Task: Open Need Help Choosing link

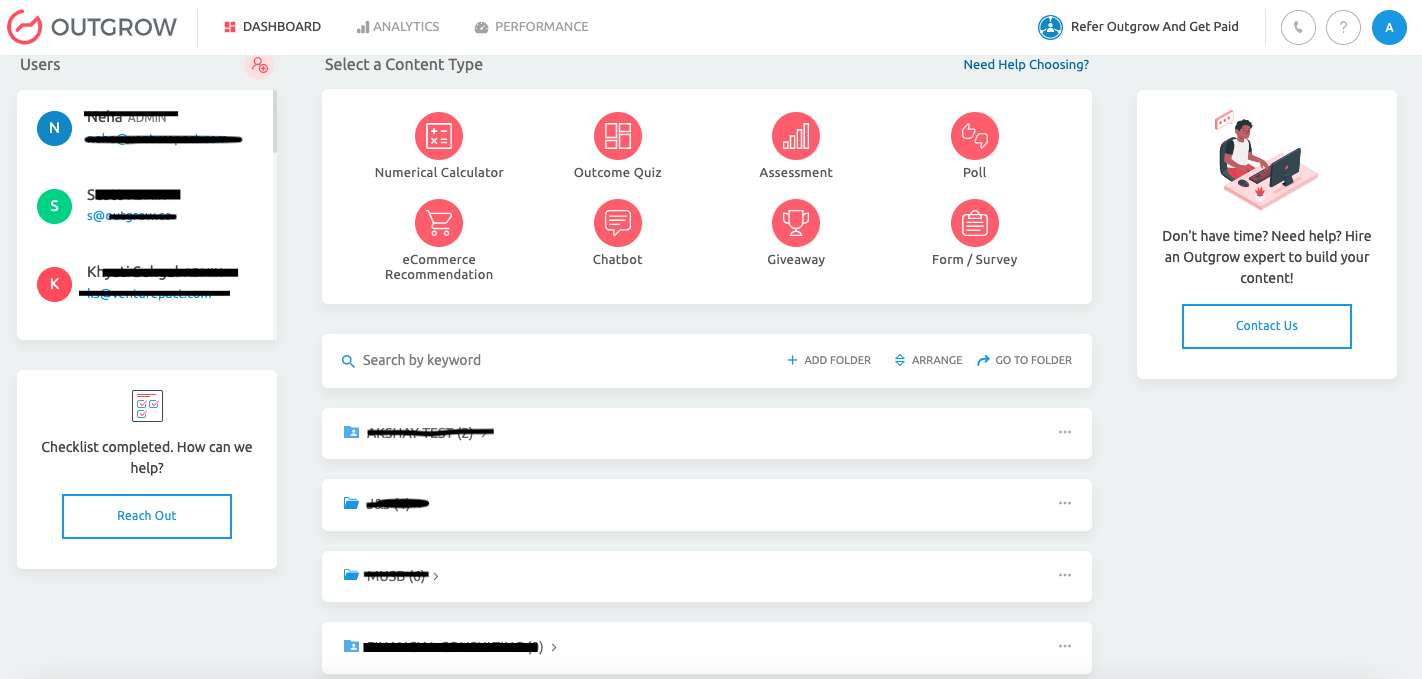Action: coord(1026,65)
